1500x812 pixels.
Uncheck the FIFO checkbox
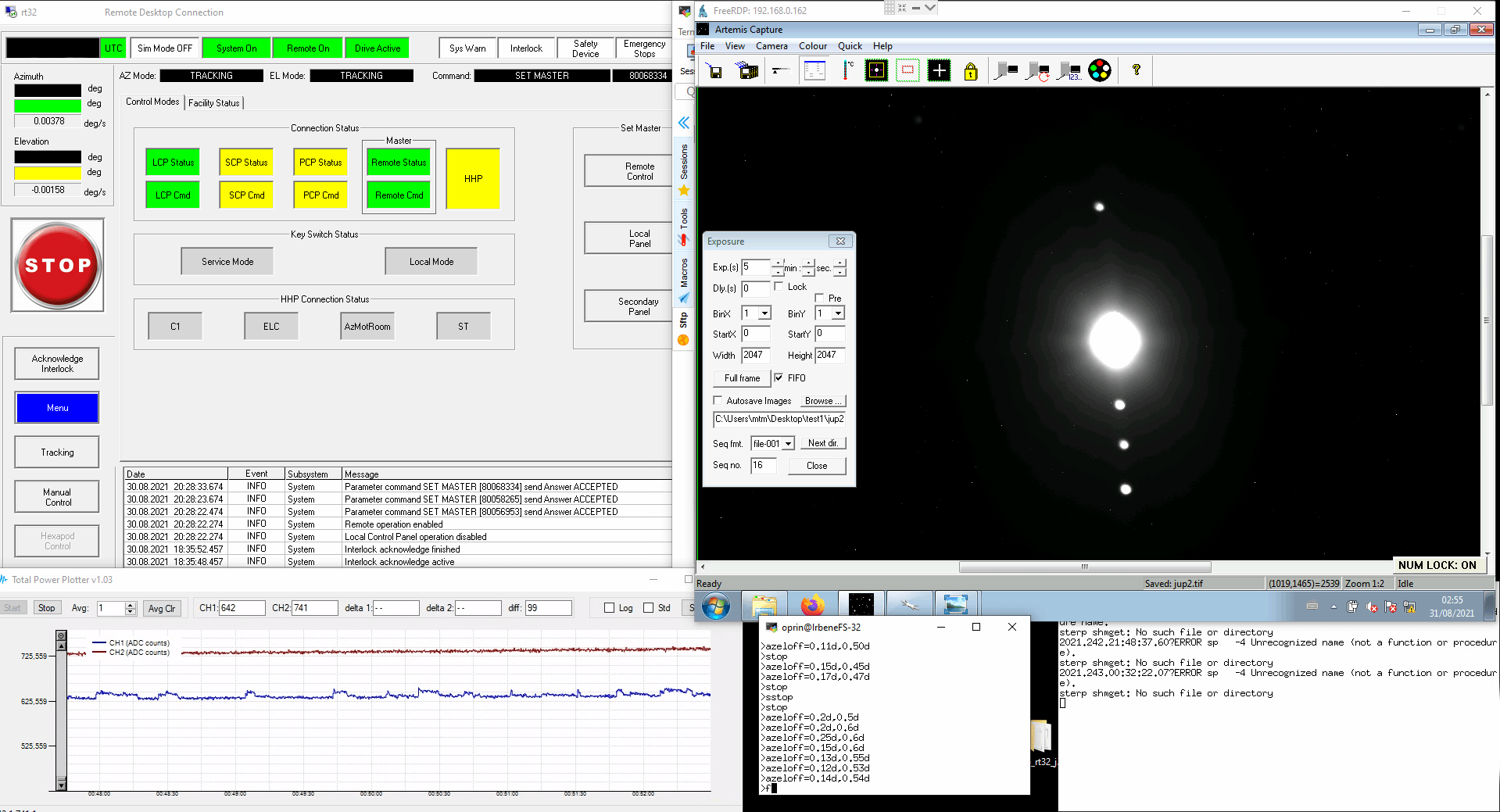[779, 378]
